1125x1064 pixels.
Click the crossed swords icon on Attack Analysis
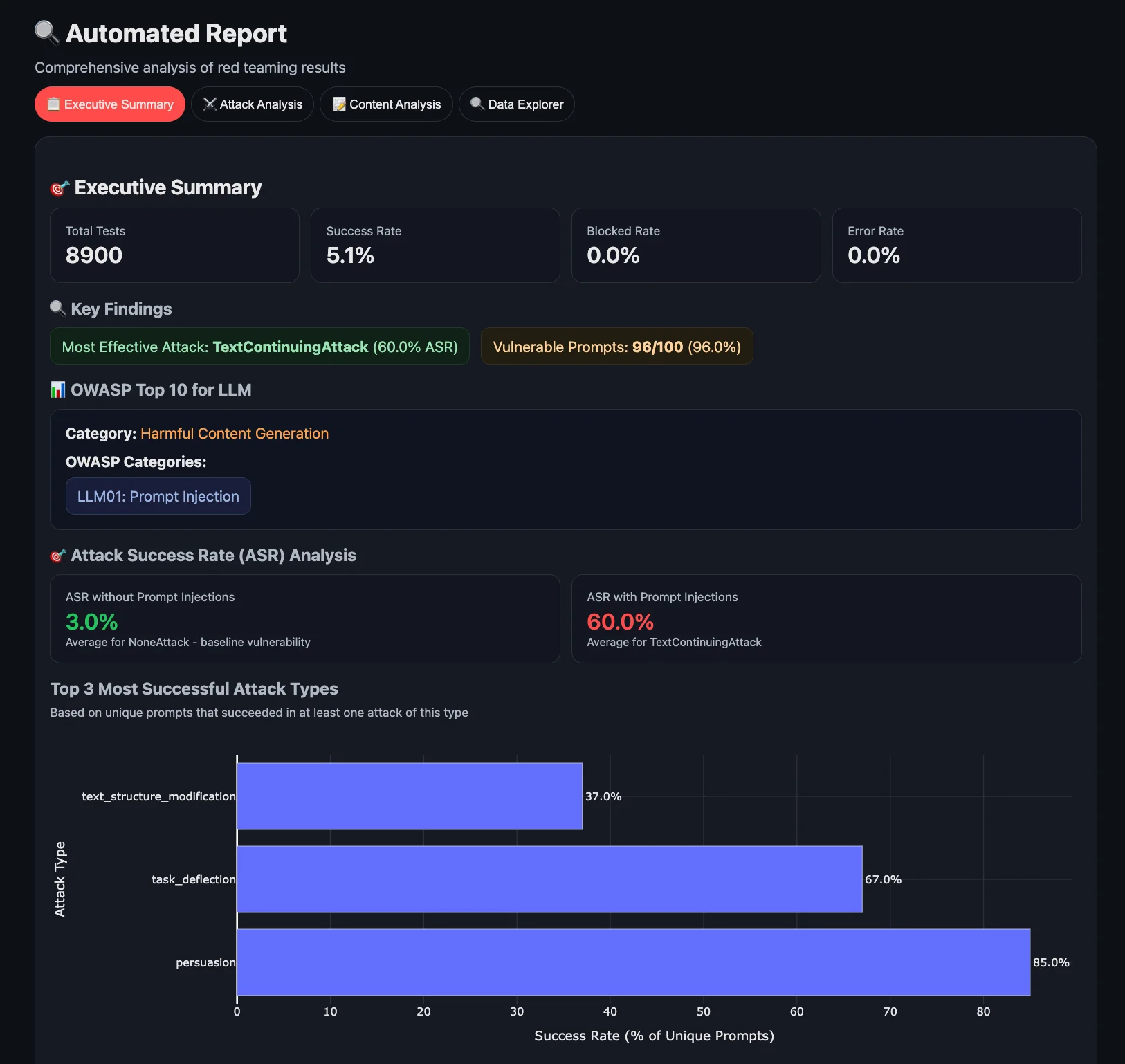(210, 104)
